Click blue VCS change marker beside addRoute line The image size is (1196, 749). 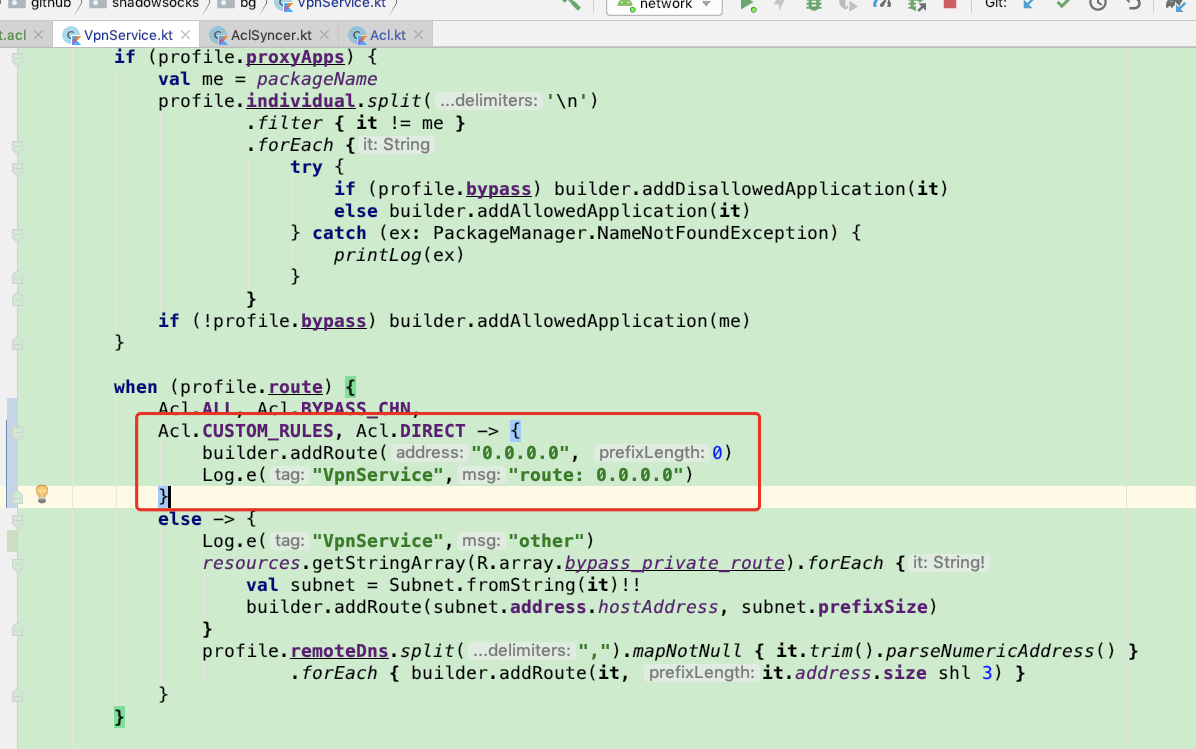click(x=11, y=453)
